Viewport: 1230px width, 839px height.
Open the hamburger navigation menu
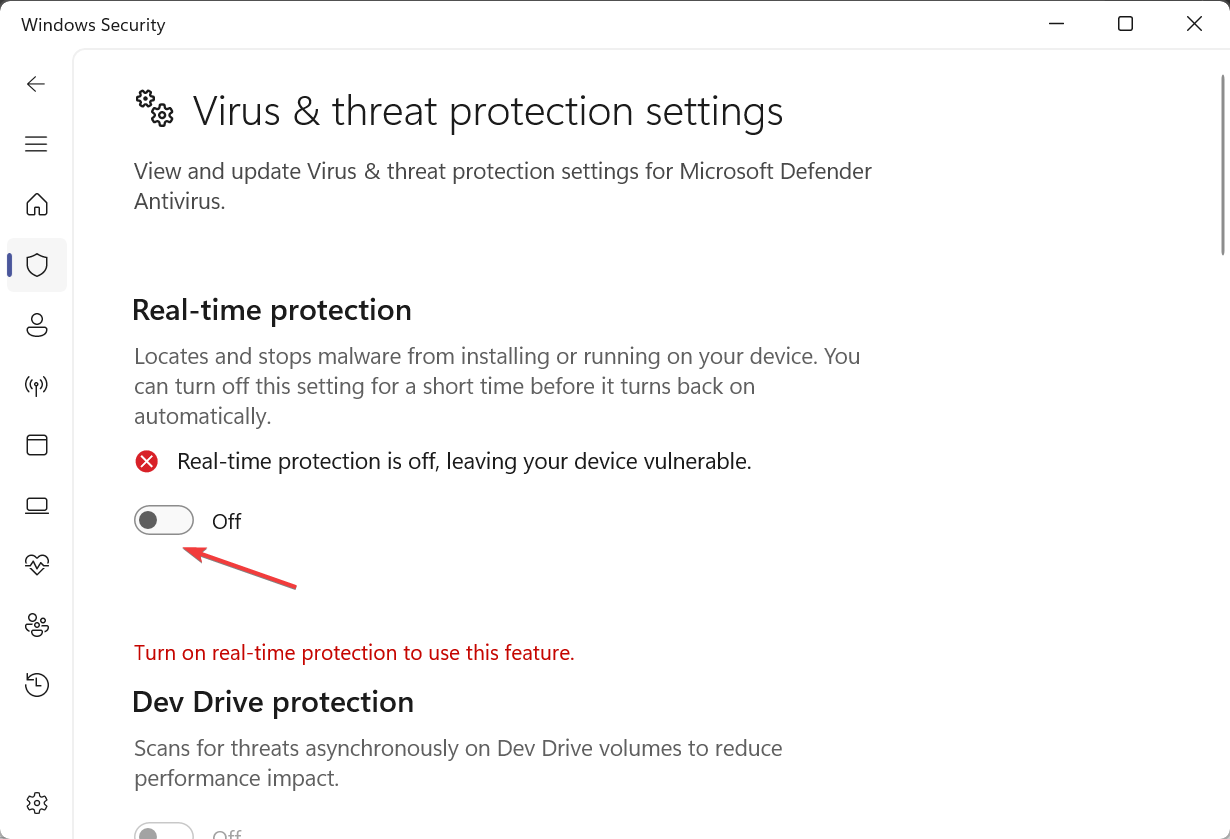tap(36, 145)
